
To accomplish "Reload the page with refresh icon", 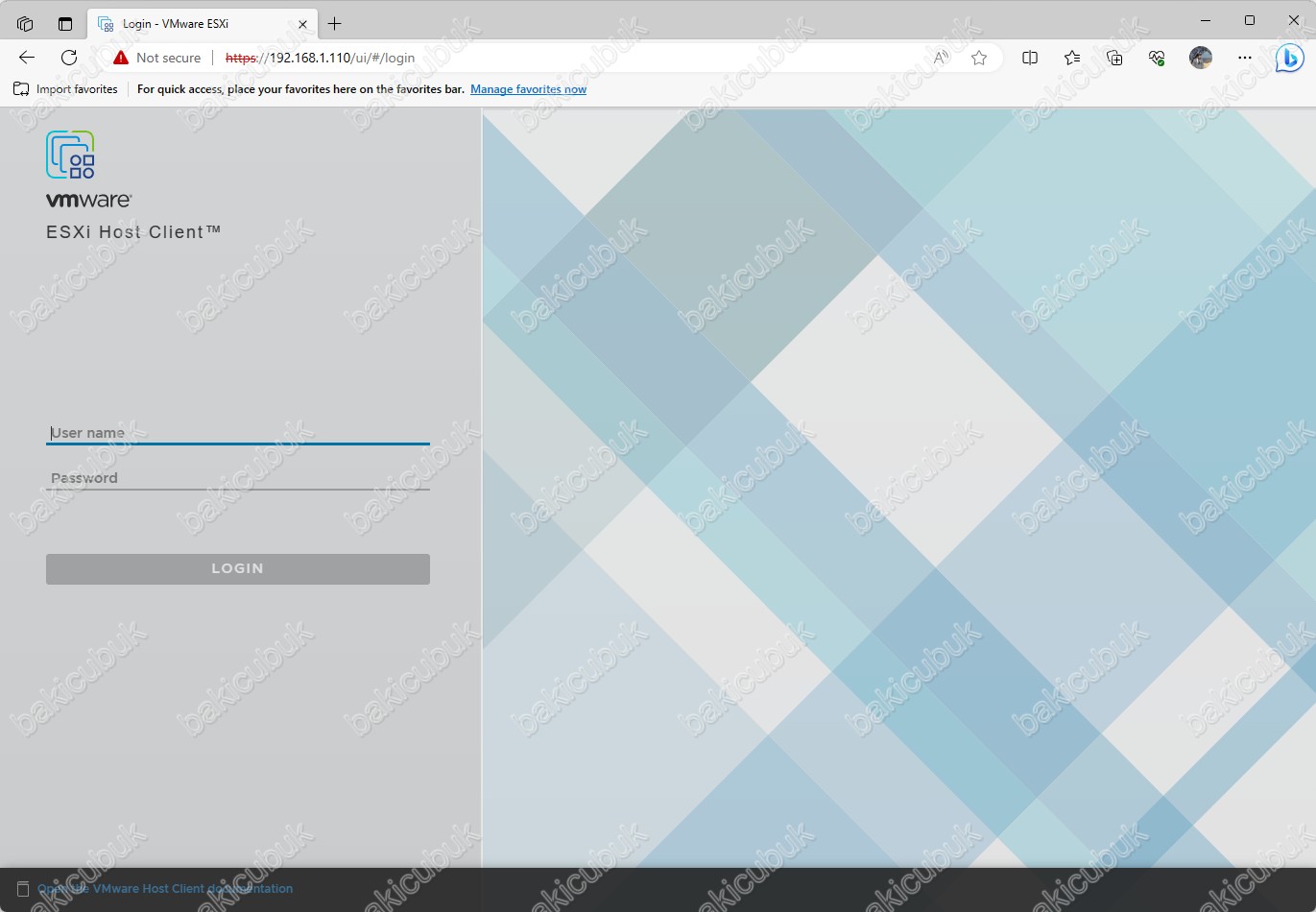I will (69, 58).
